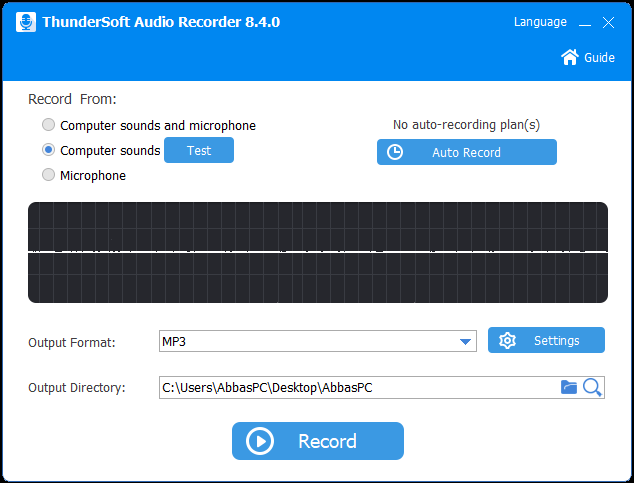This screenshot has width=634, height=483.
Task: Open the Language menu
Action: coord(540,22)
